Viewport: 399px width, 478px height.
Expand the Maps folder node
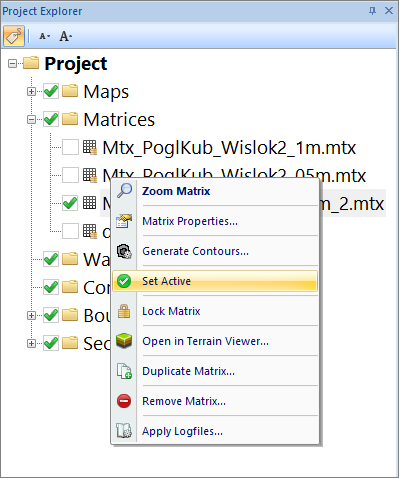tap(31, 91)
